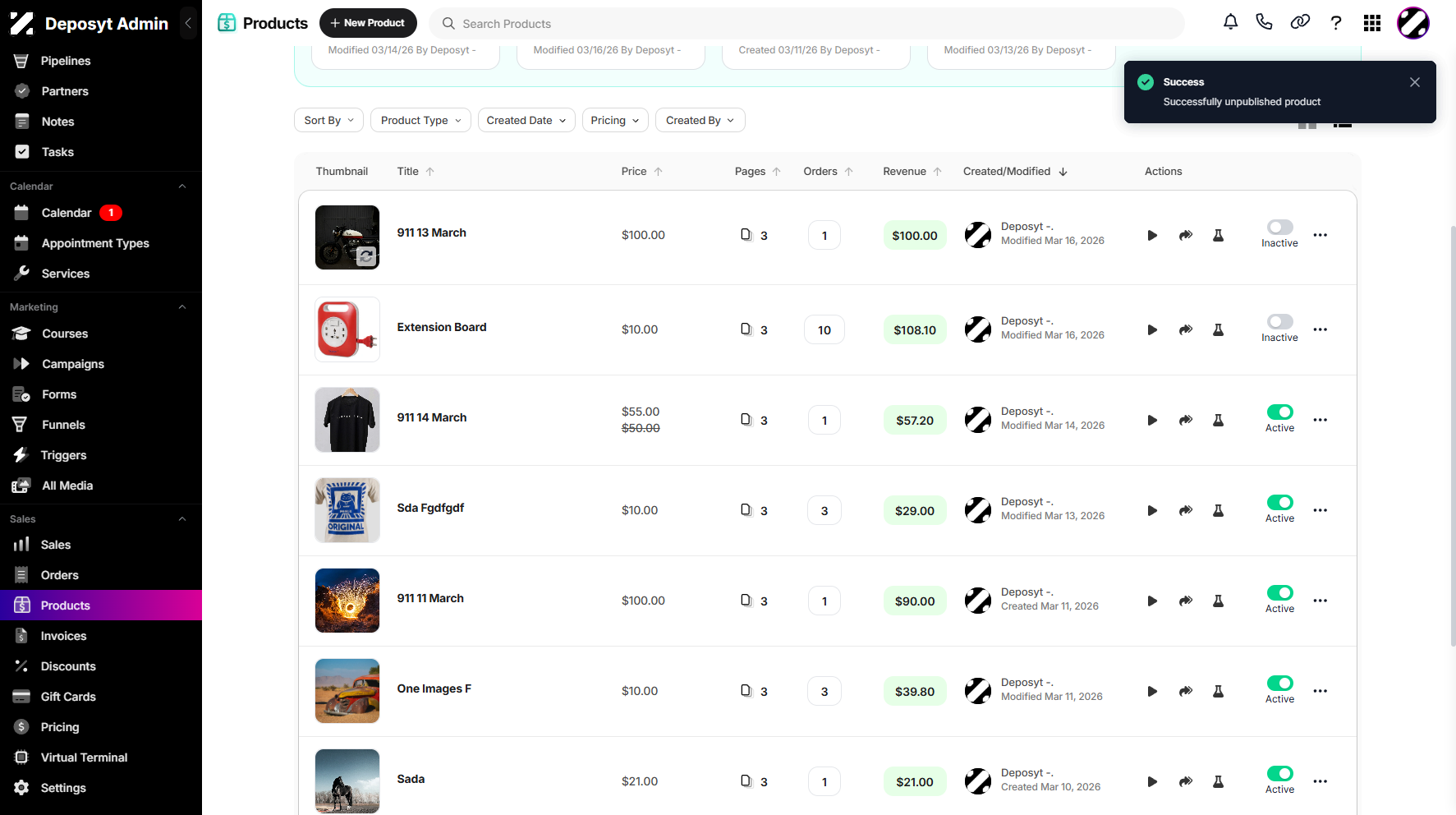Open the Pricing filter dropdown
Image resolution: width=1456 pixels, height=815 pixels.
coord(615,120)
